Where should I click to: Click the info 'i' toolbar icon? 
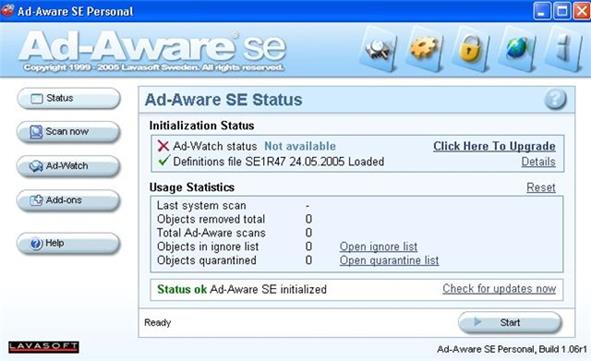point(563,49)
